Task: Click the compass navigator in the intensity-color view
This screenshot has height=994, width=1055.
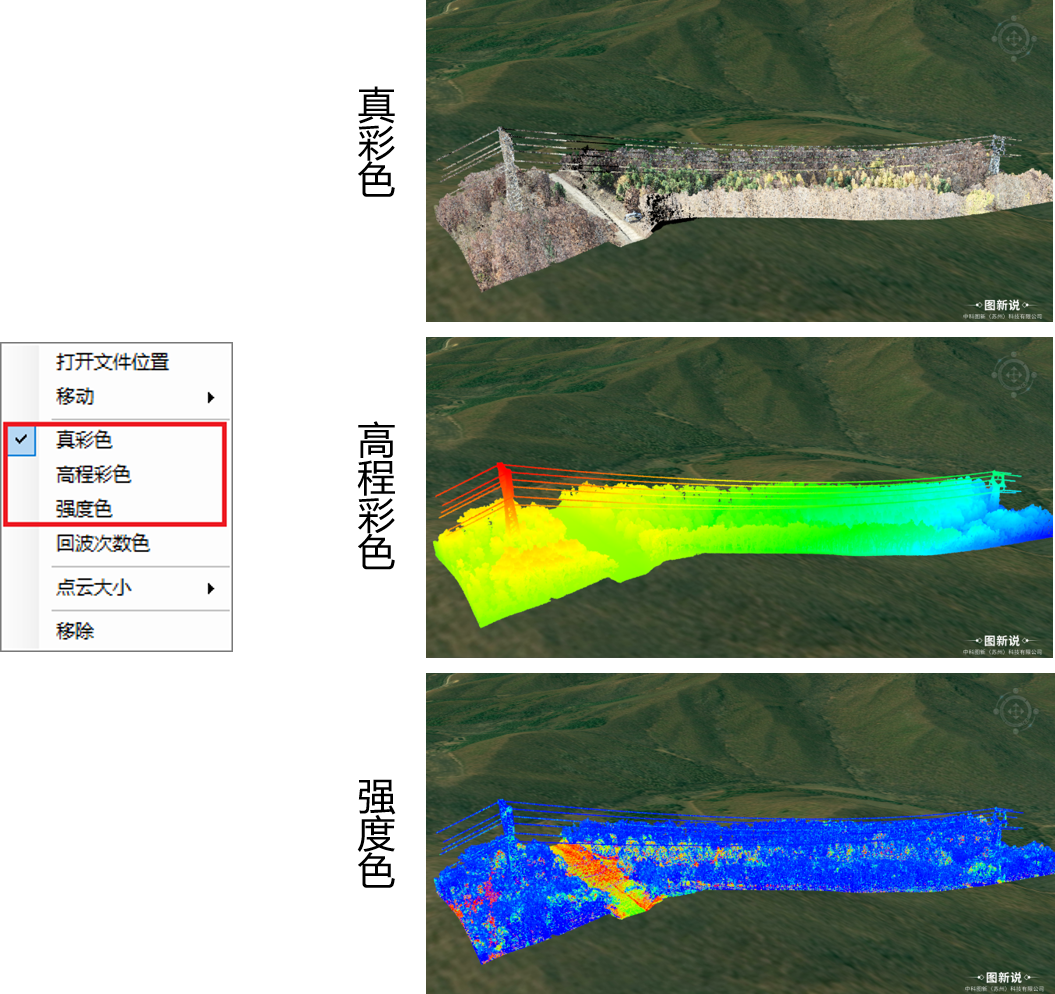Action: pyautogui.click(x=1013, y=711)
